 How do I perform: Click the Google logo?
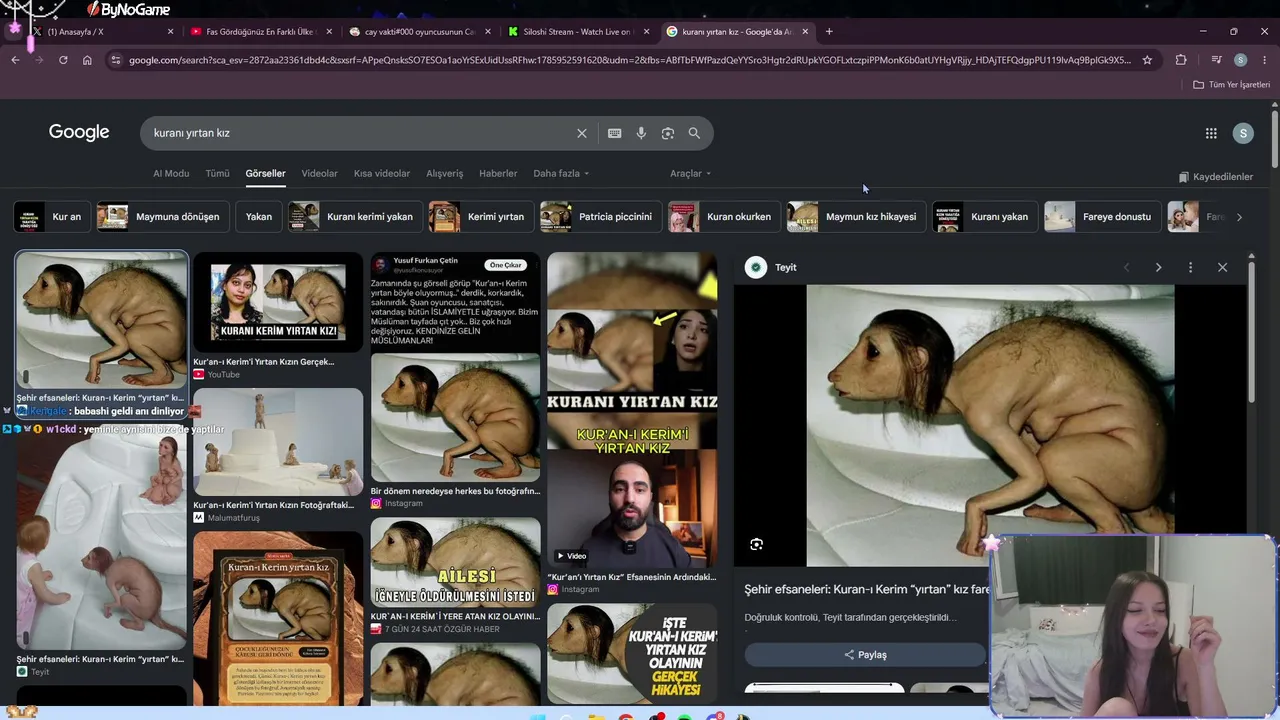click(79, 133)
